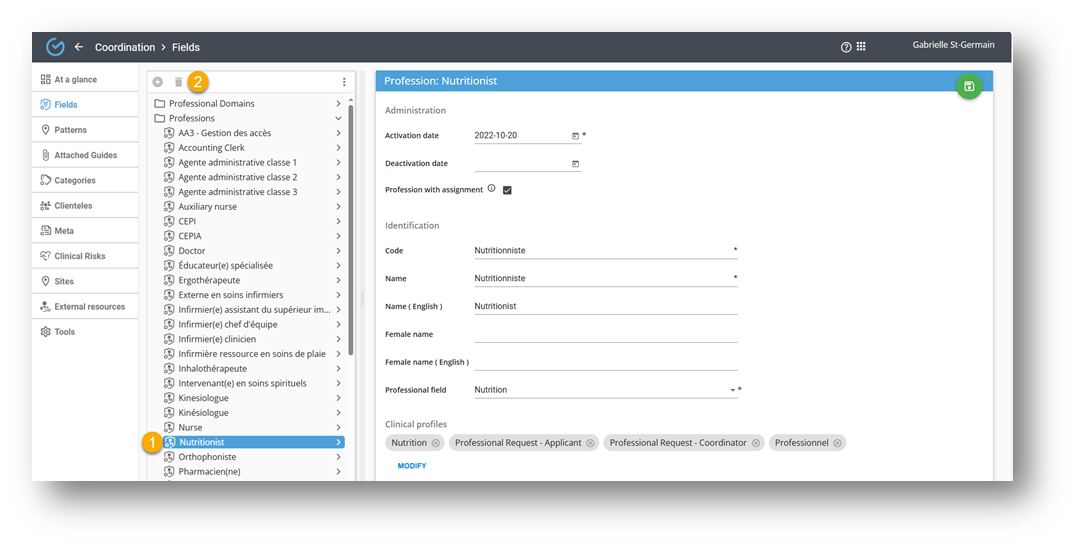The image size is (1078, 546).
Task: Open Patterns in the left sidebar
Action: (70, 130)
